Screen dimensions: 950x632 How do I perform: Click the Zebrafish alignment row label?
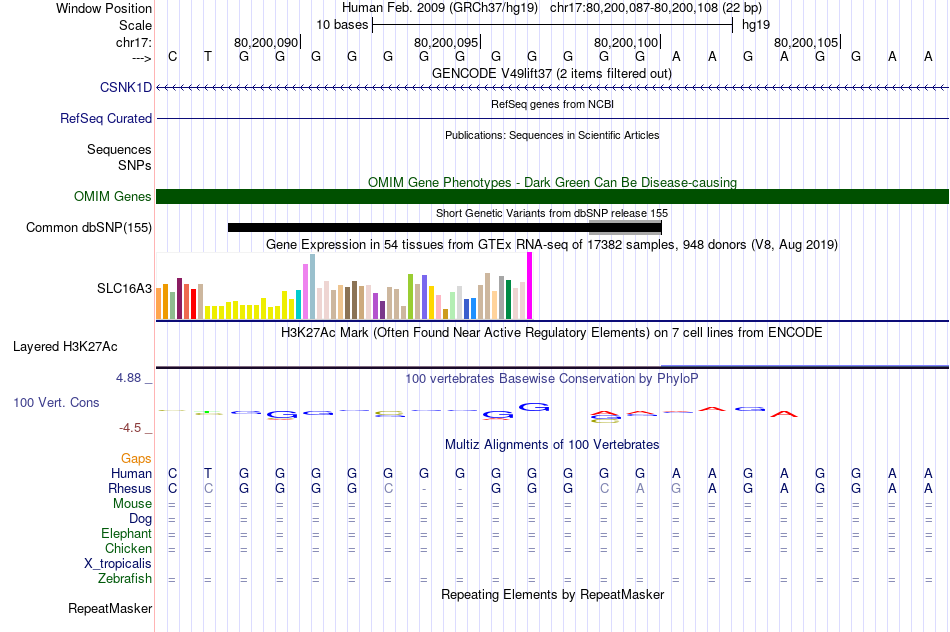coord(125,579)
